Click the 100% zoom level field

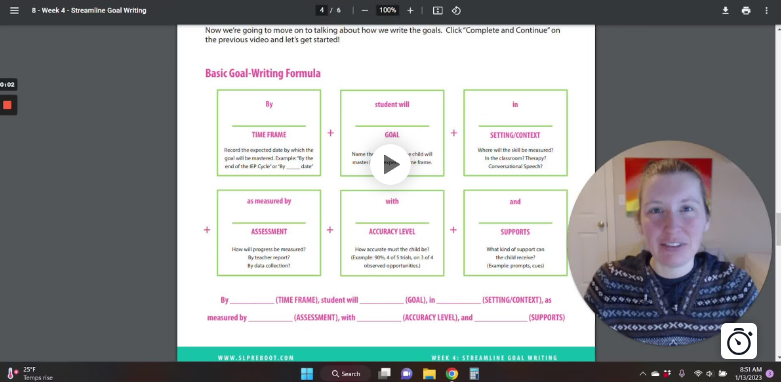point(388,10)
